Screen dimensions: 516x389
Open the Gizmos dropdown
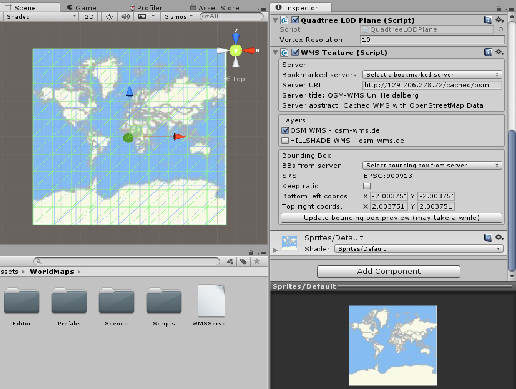click(178, 16)
